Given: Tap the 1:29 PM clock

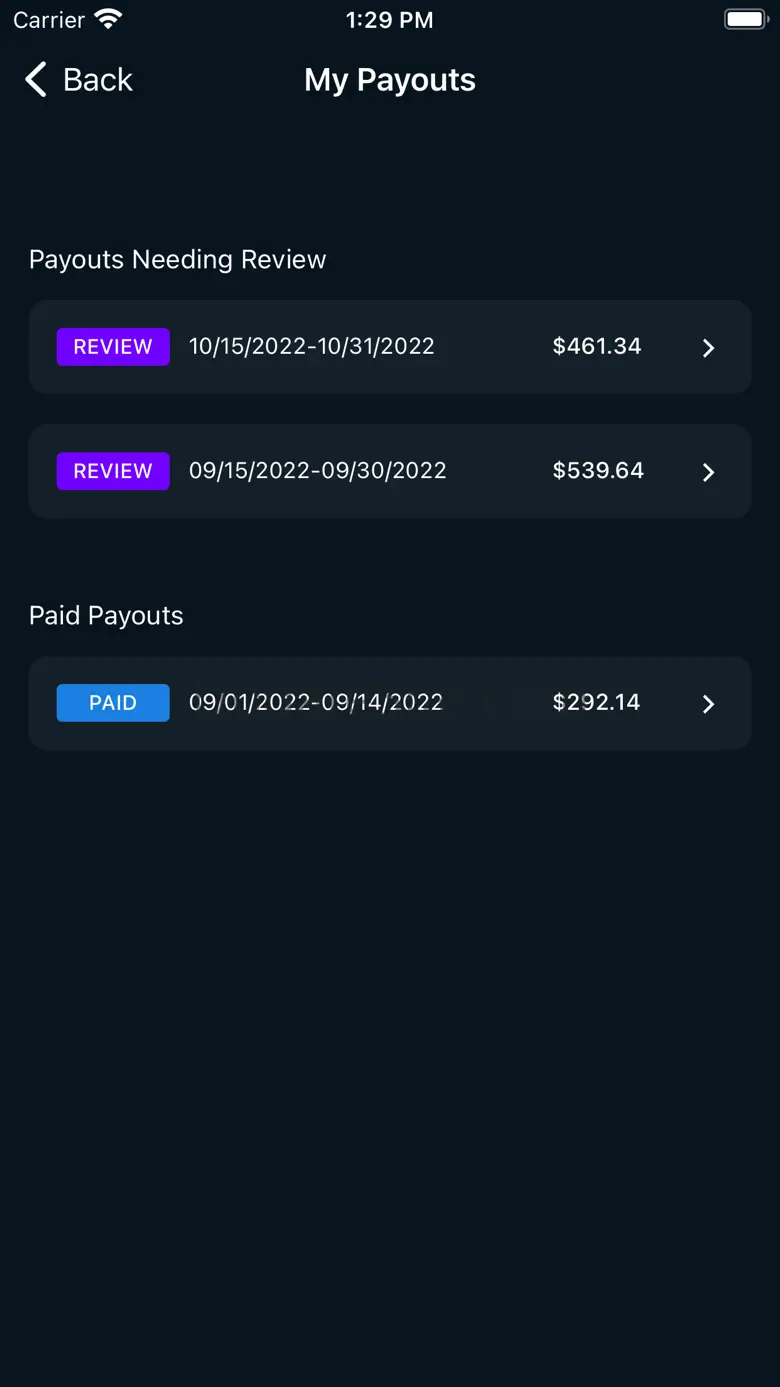Looking at the screenshot, I should [x=390, y=20].
